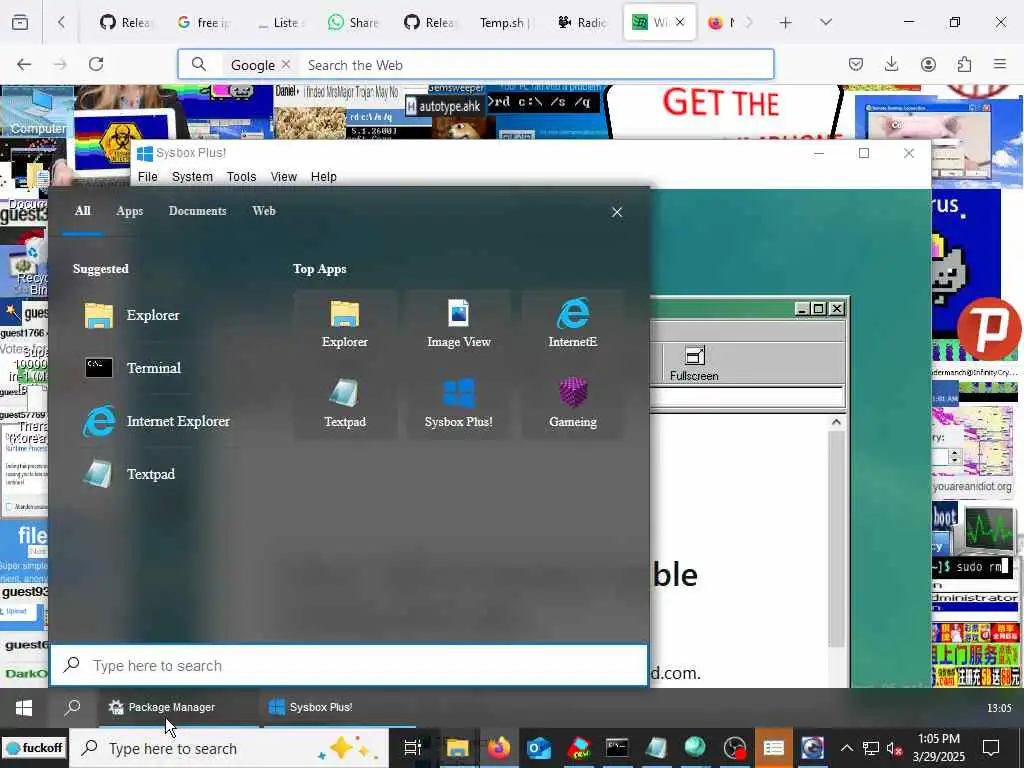Open the File menu in Sysbox Plus!
Image resolution: width=1024 pixels, height=768 pixels.
click(148, 177)
